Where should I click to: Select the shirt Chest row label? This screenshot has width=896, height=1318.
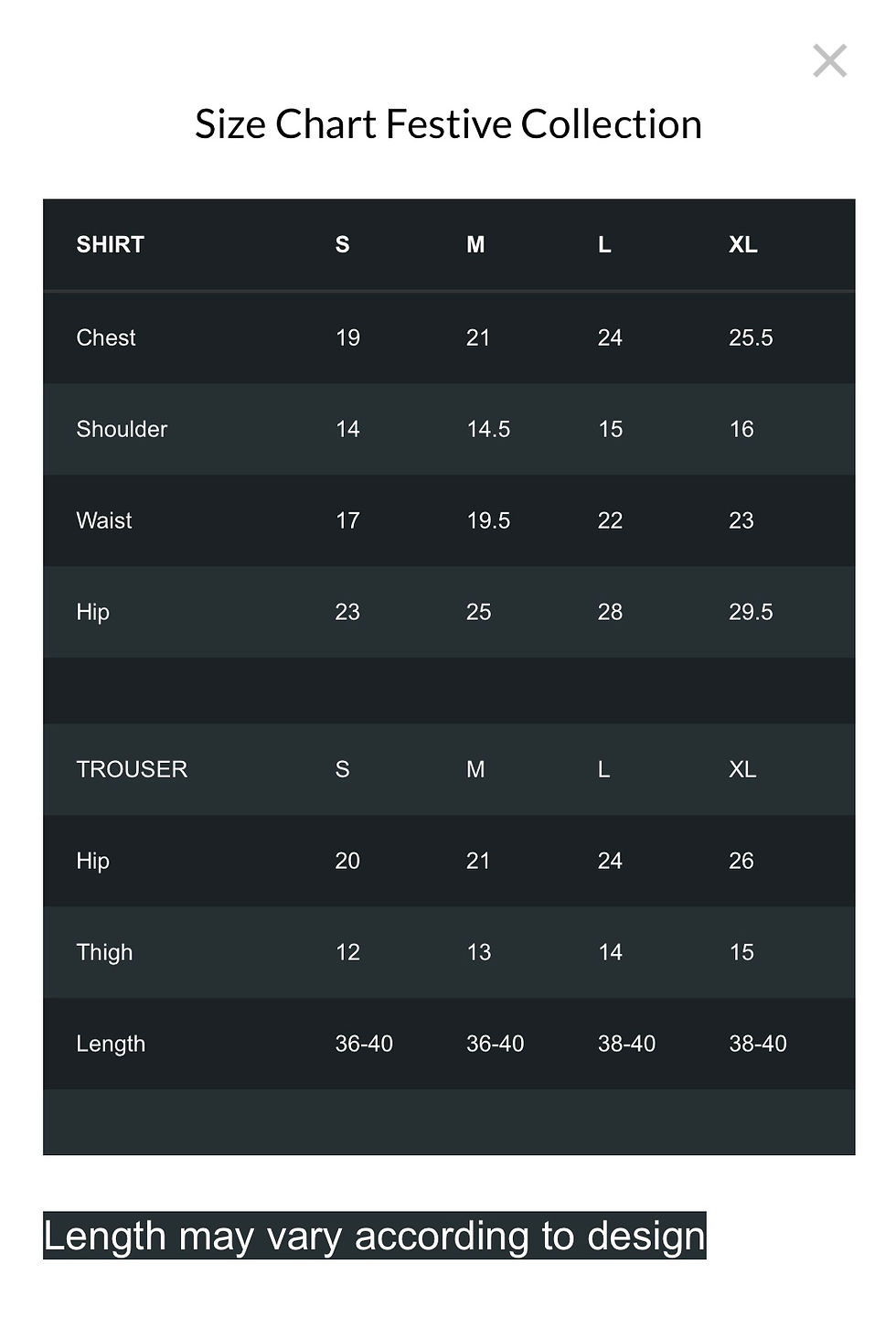106,338
